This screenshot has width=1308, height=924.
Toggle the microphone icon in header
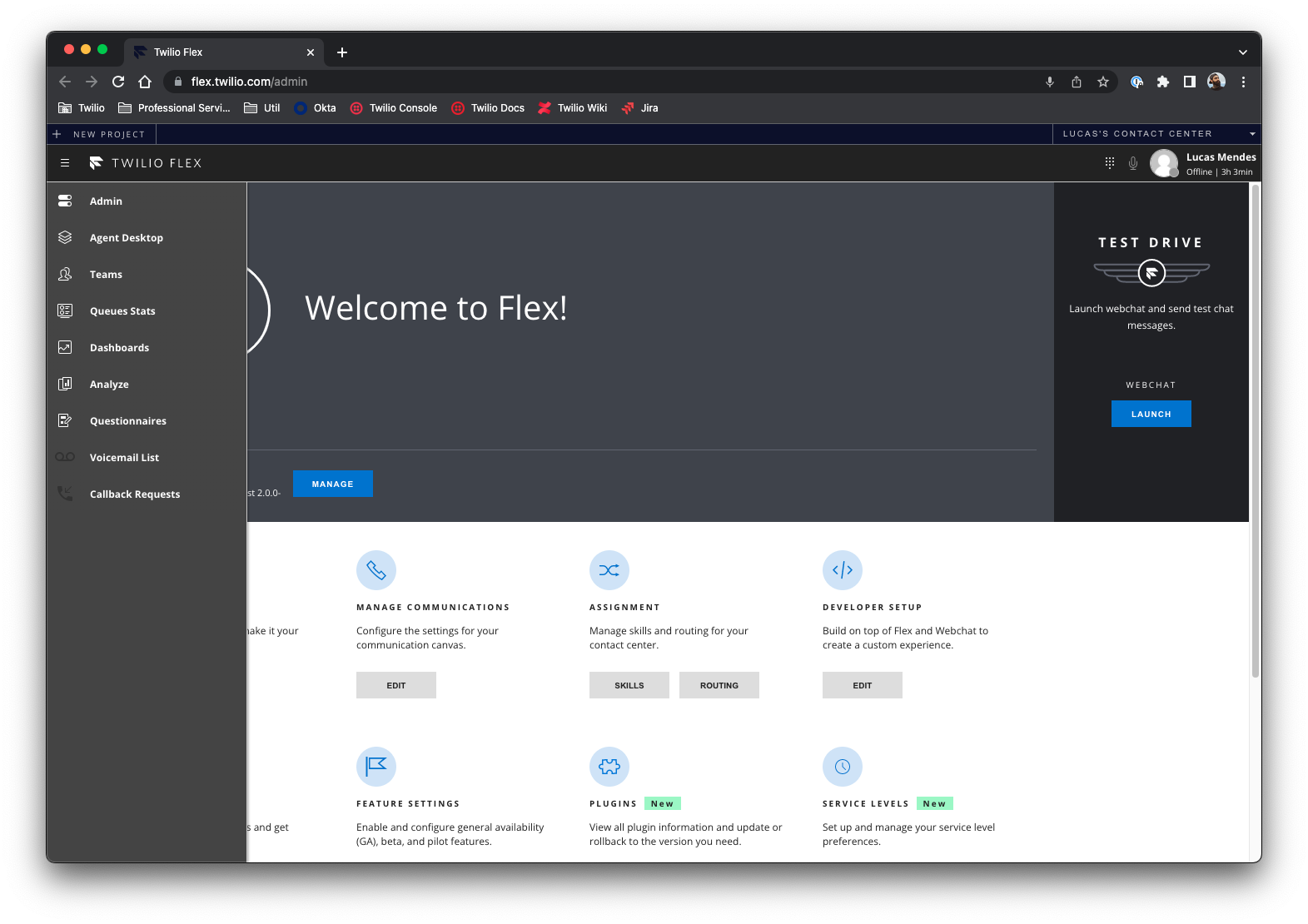[x=1133, y=163]
